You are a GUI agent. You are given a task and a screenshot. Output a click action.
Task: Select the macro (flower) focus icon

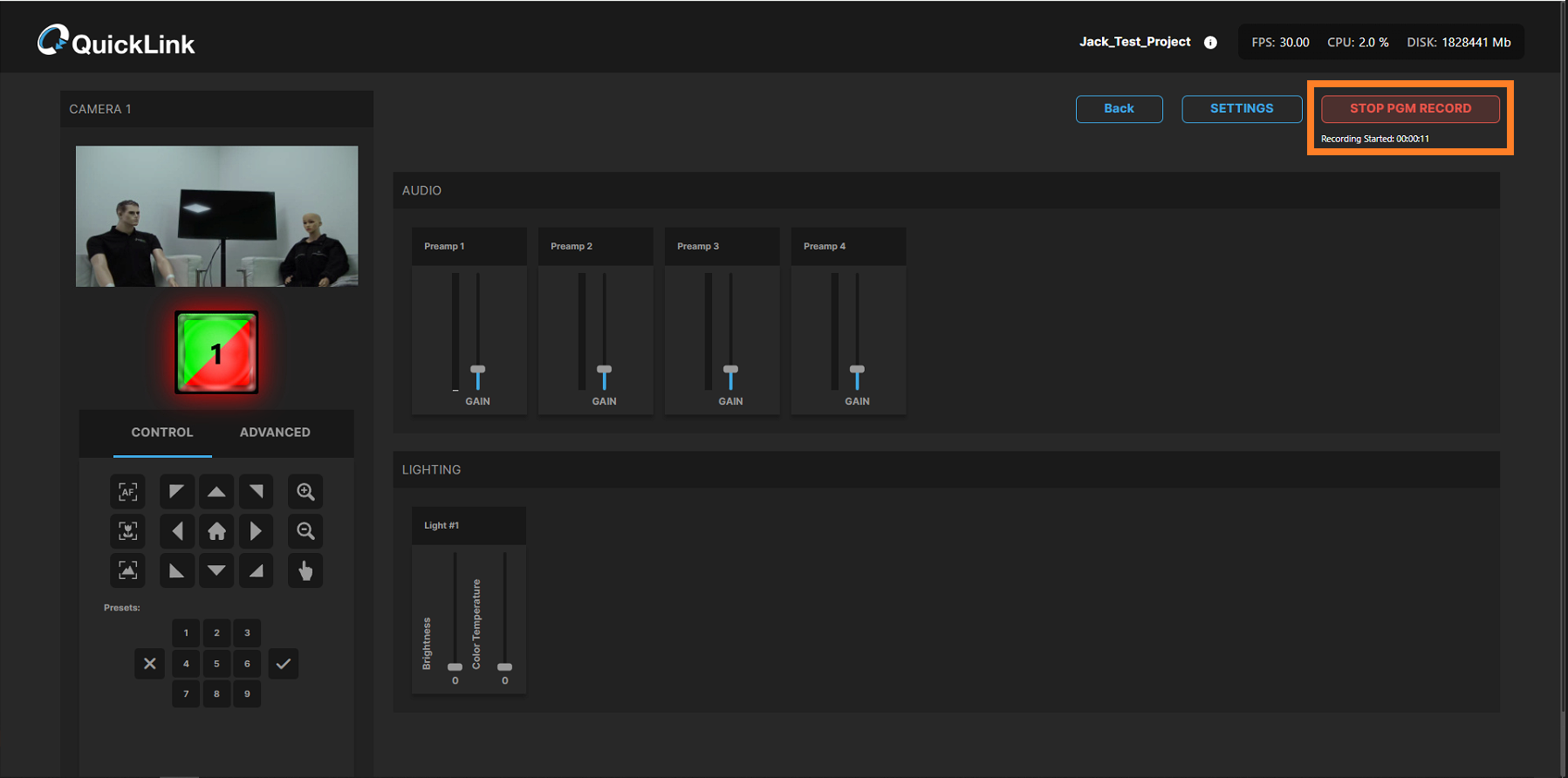(x=127, y=531)
